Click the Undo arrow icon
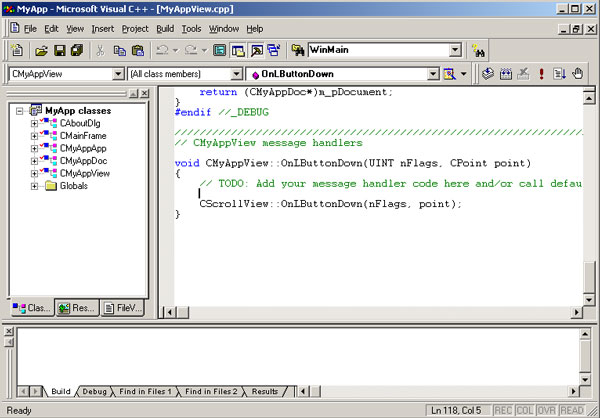The height and width of the screenshot is (418, 600). coord(163,50)
